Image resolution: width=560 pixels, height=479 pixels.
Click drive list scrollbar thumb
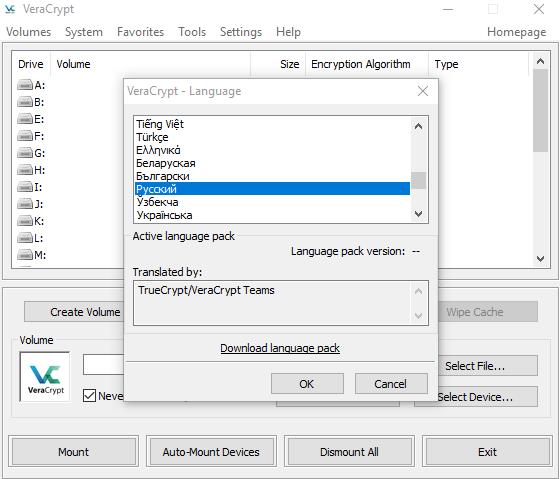click(x=540, y=111)
